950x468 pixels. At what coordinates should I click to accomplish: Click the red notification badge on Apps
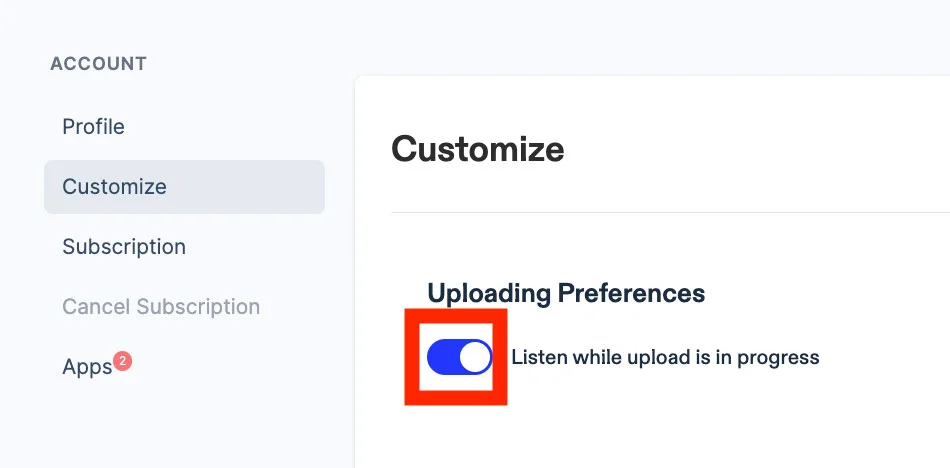tap(122, 362)
